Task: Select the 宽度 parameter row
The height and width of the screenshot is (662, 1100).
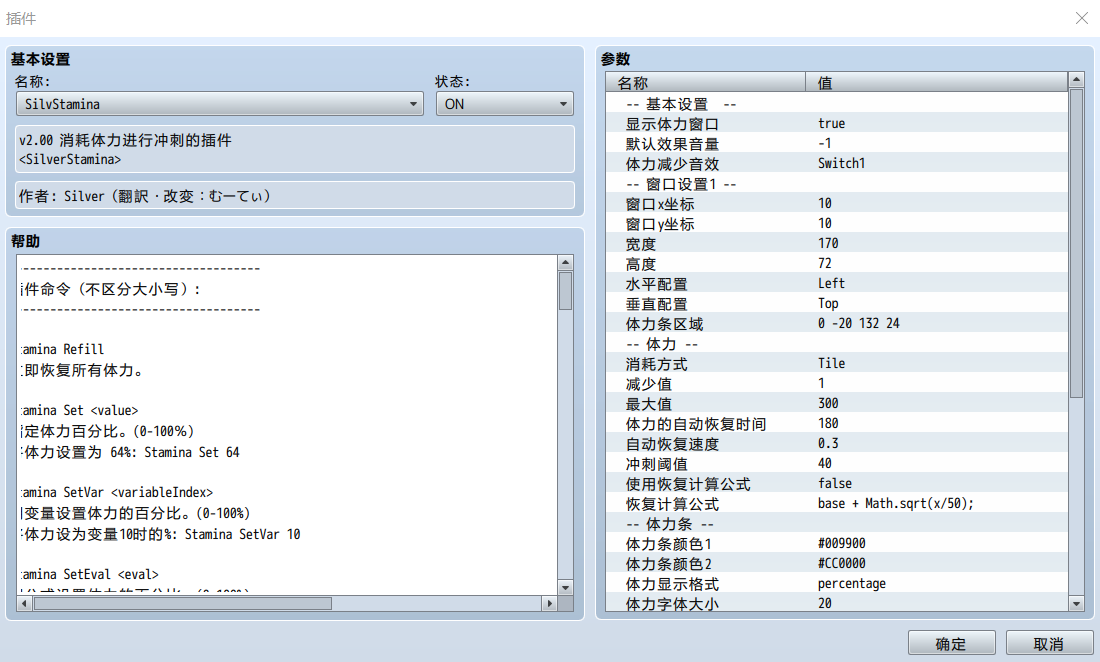Action: coord(837,243)
